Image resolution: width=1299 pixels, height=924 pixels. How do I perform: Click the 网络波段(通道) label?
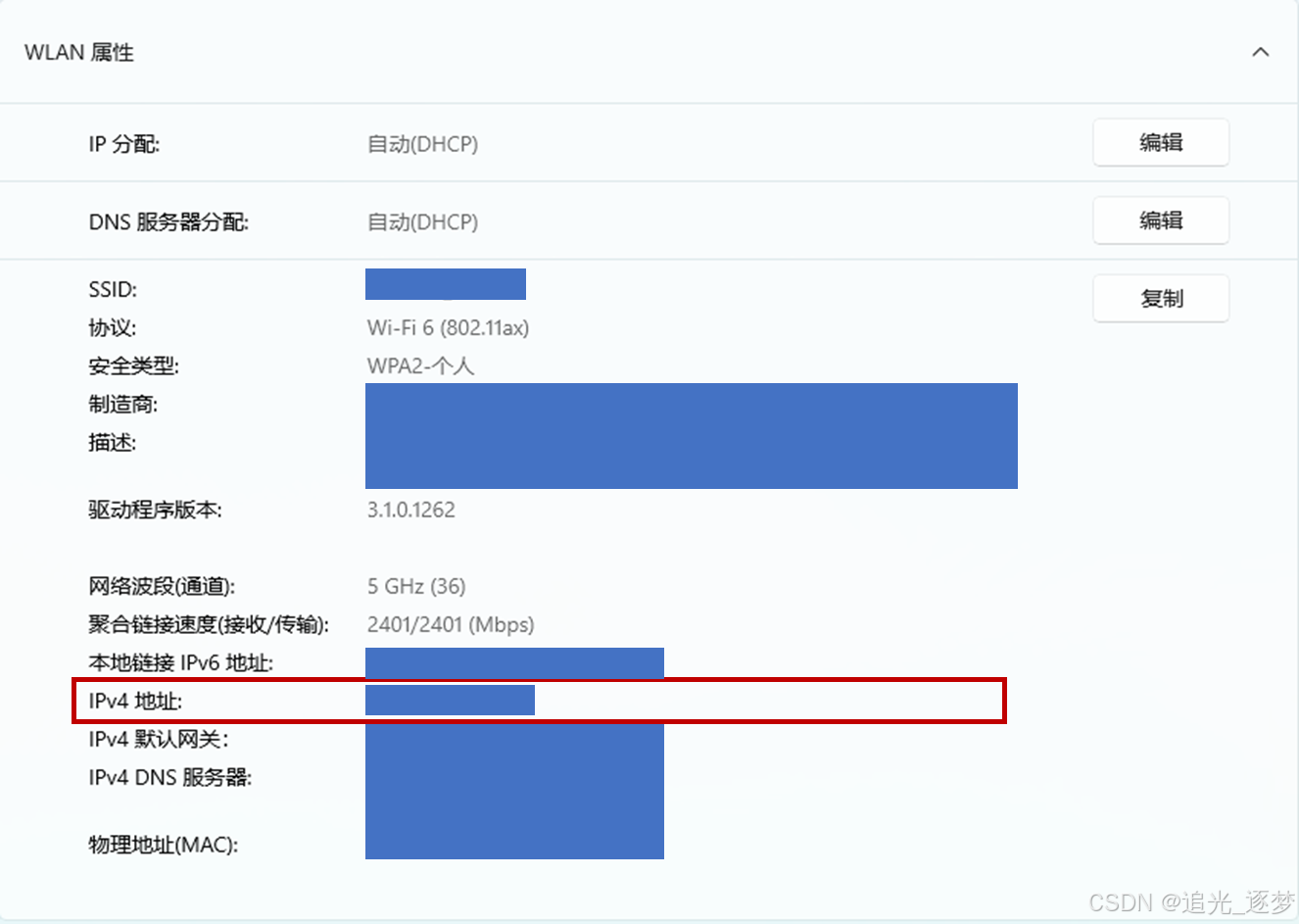point(162,587)
